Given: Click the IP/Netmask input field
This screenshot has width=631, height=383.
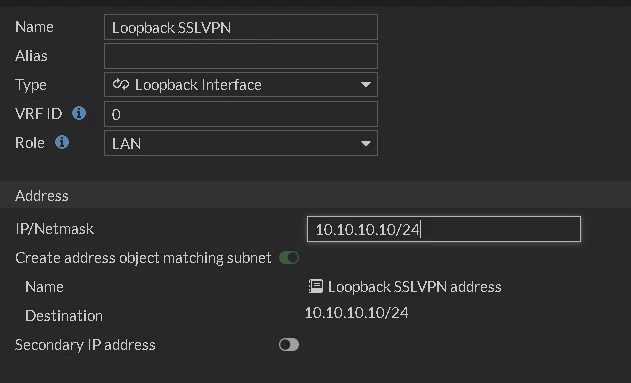Looking at the screenshot, I should [444, 229].
